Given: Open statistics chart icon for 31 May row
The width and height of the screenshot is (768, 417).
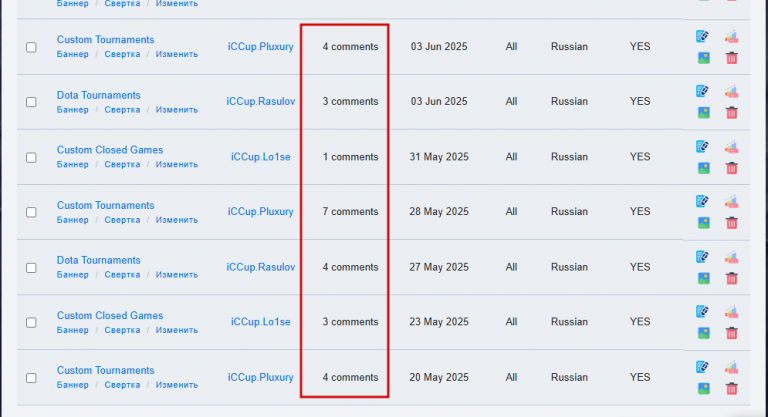Looking at the screenshot, I should 731,147.
